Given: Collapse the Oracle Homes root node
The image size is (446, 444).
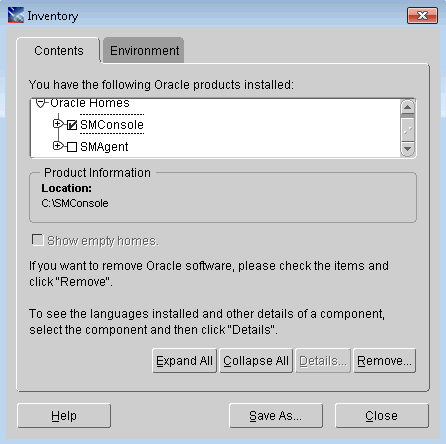Looking at the screenshot, I should pyautogui.click(x=40, y=103).
